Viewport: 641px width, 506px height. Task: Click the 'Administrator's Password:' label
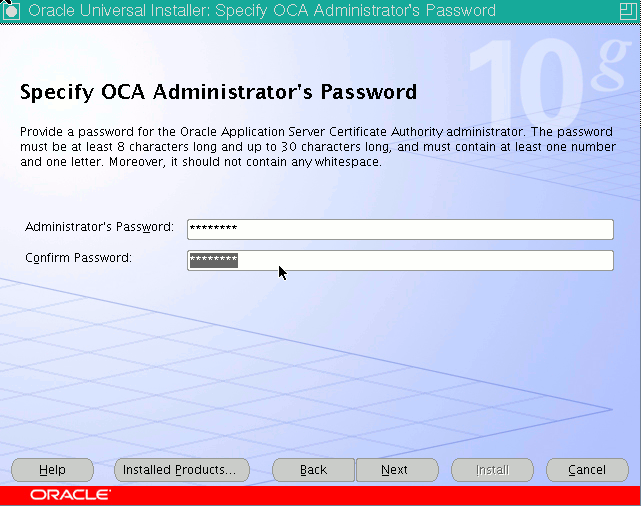click(99, 227)
